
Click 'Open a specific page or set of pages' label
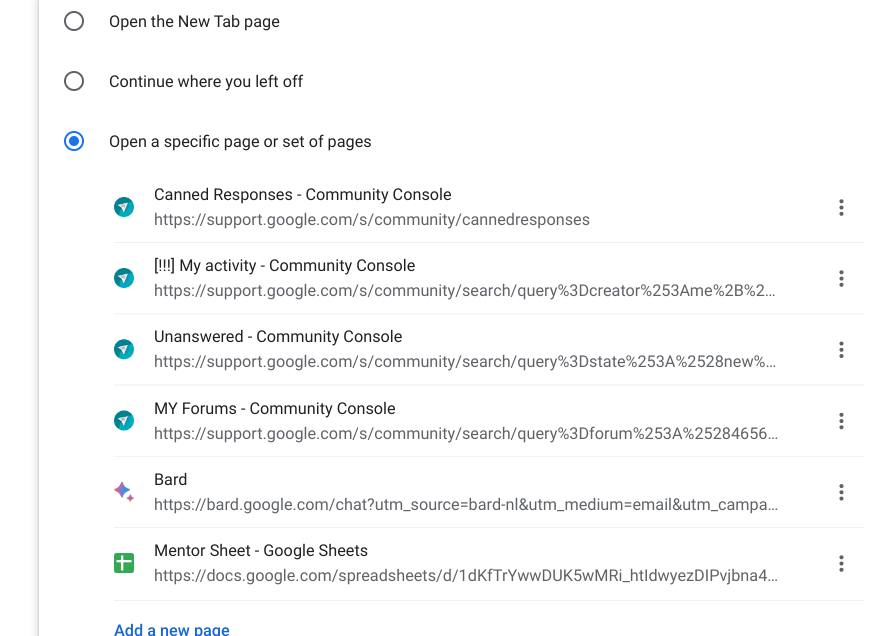coord(240,142)
